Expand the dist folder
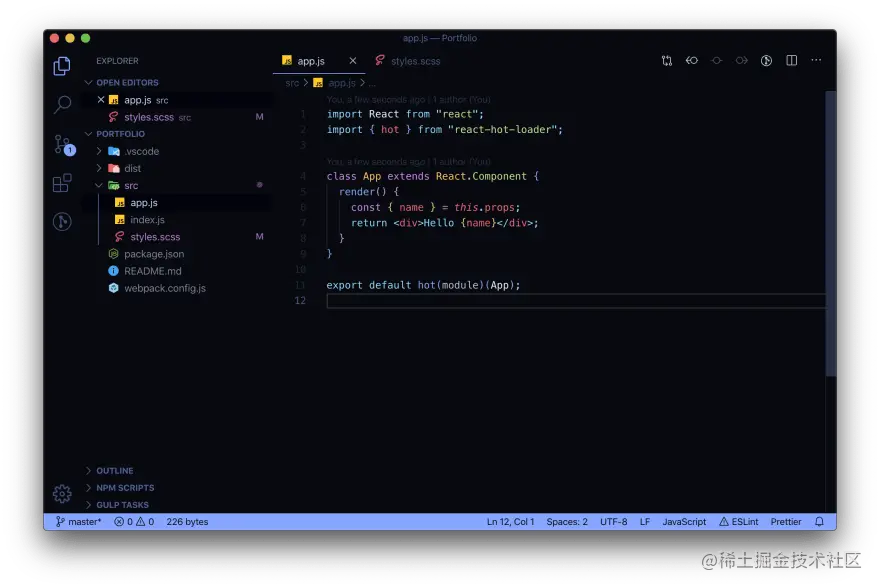Screen dimensions: 880x588 (132, 169)
